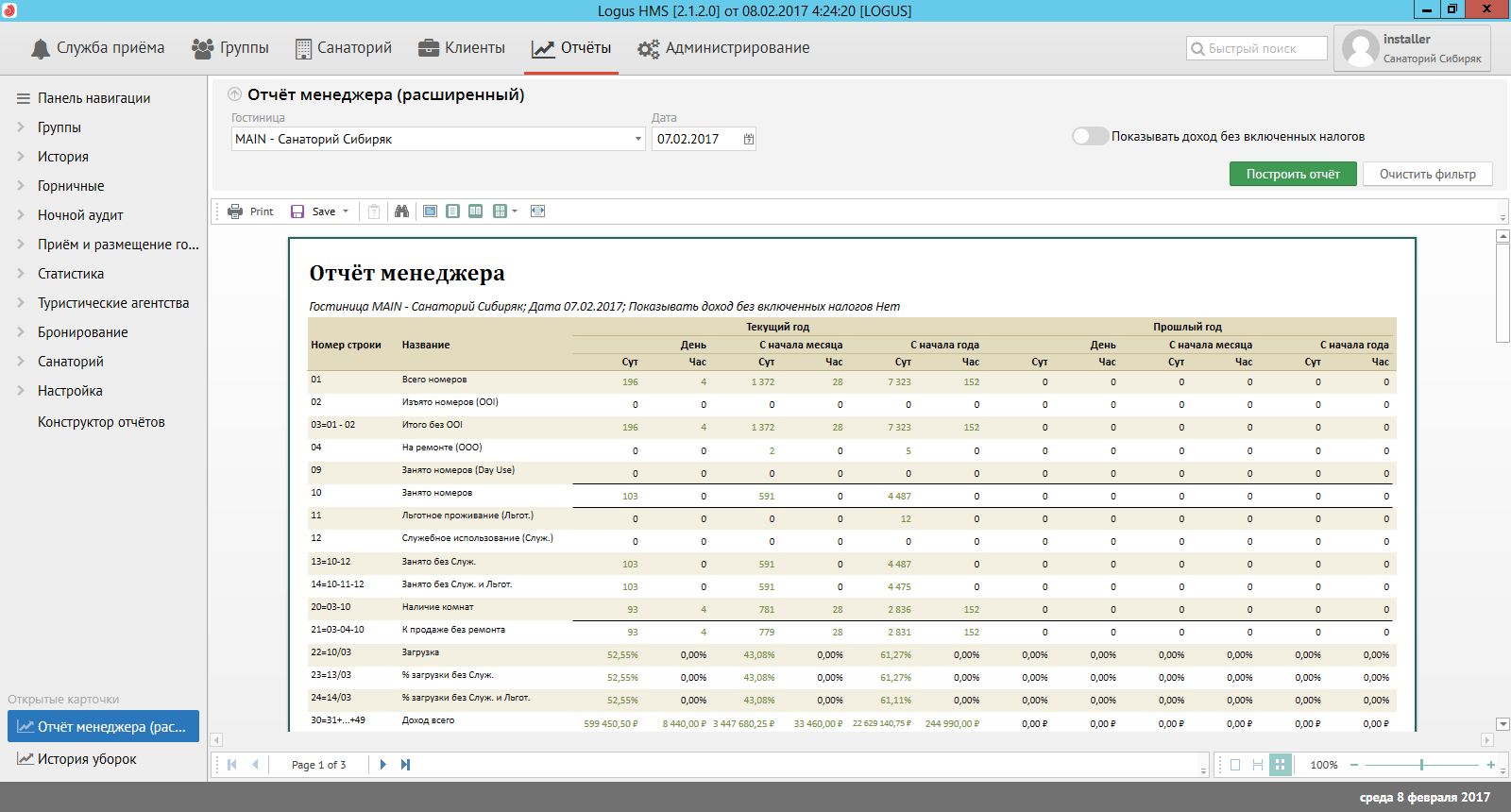Toggle show income without included taxes
This screenshot has height=812, width=1511.
coord(1090,137)
